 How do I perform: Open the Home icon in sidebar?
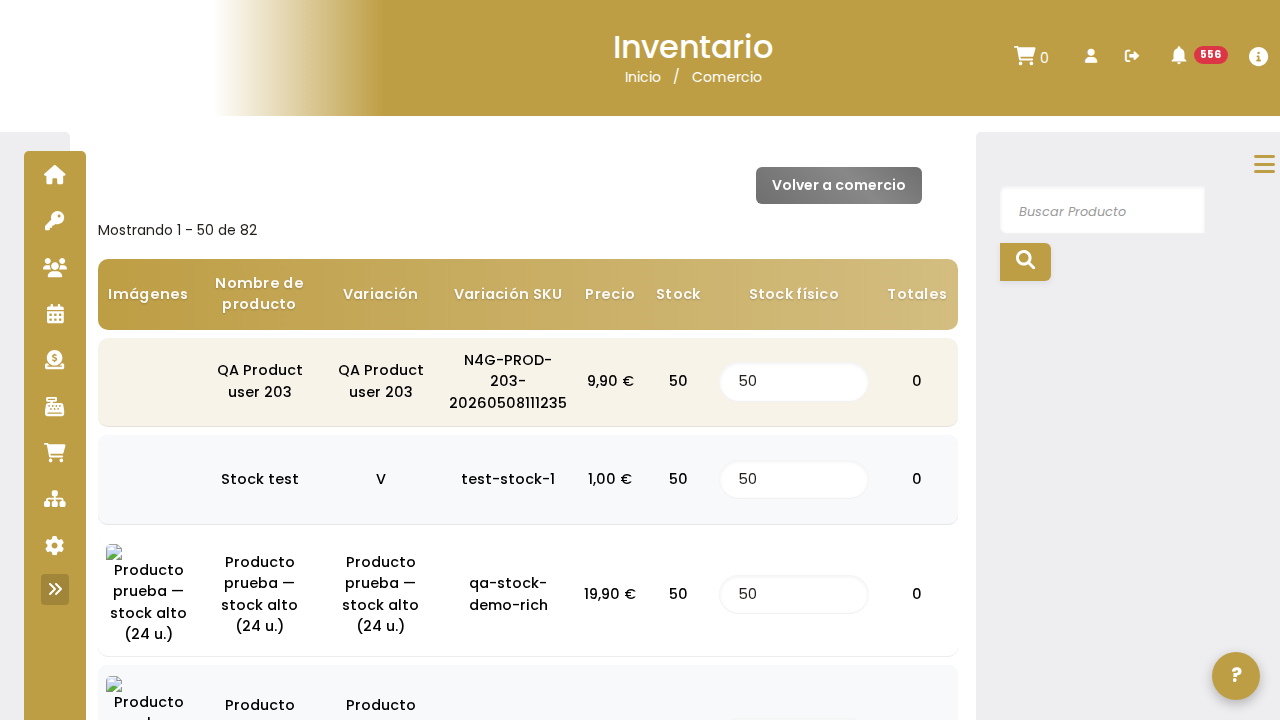click(x=55, y=175)
